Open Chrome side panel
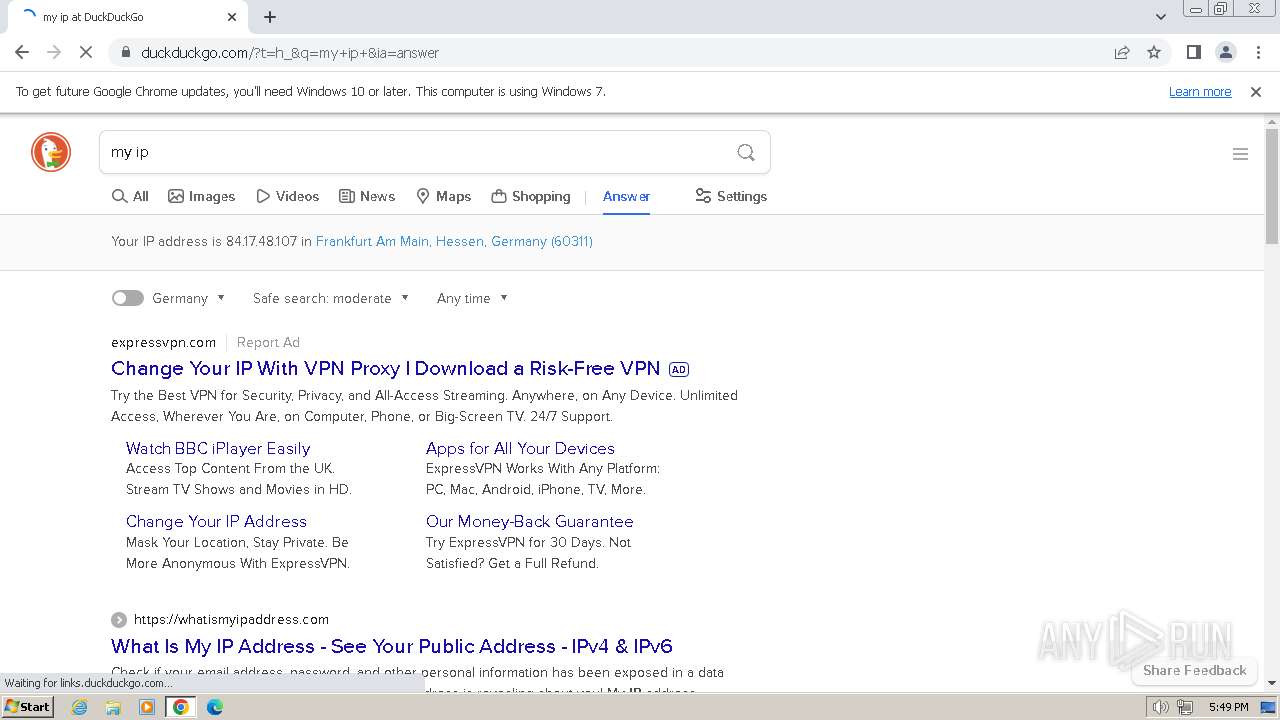 click(1193, 52)
